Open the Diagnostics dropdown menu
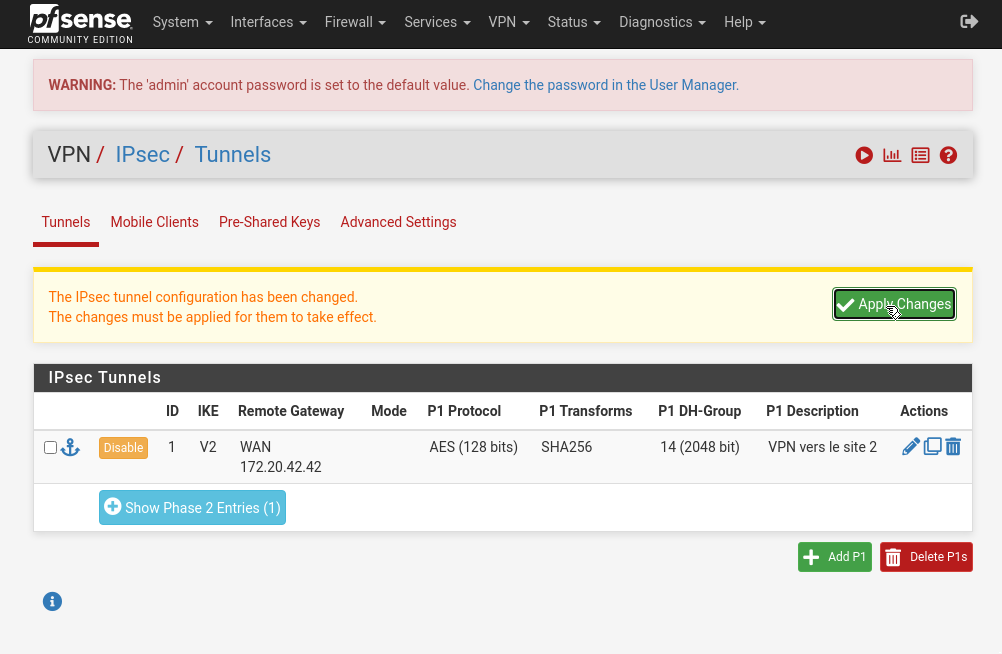1002x654 pixels. (662, 22)
